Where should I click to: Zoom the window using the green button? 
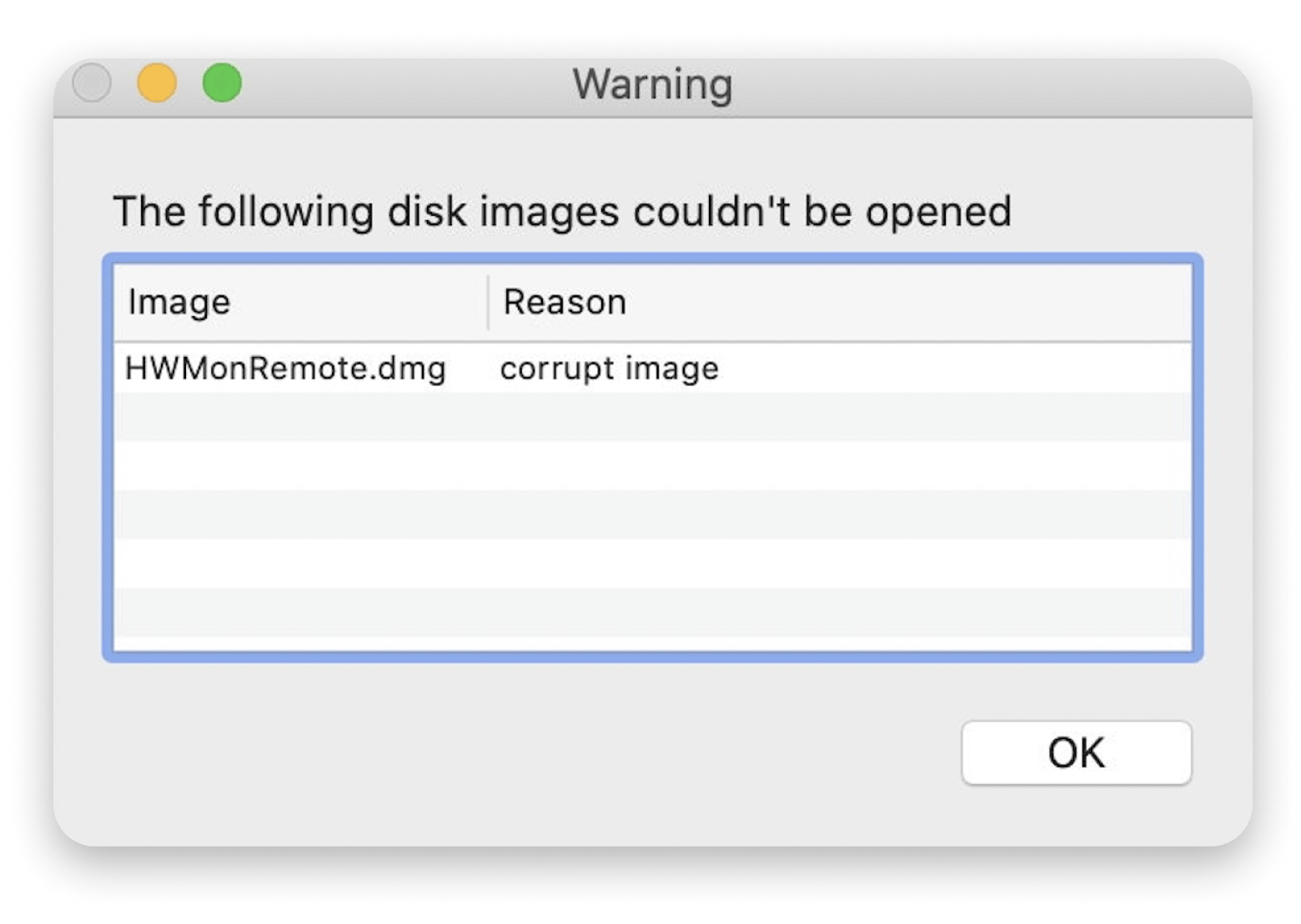[222, 83]
